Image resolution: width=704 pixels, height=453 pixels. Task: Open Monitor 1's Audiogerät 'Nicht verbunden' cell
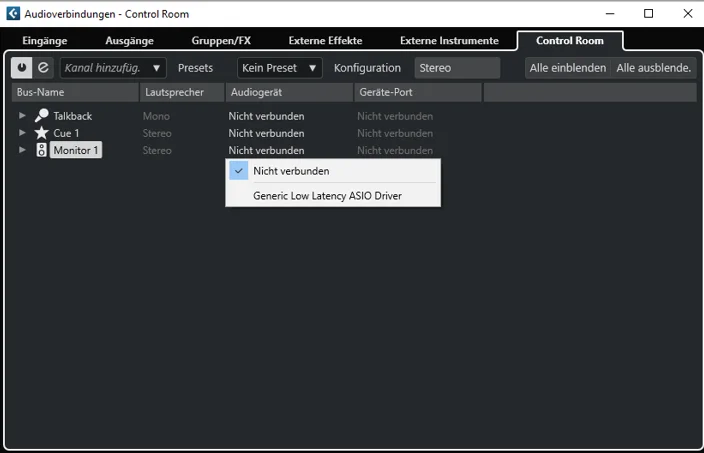point(266,150)
